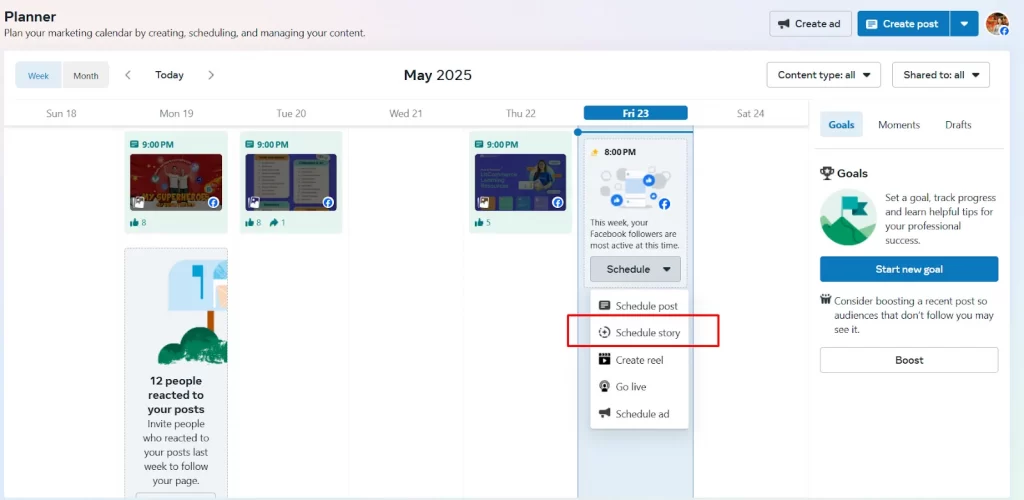
Task: Choose Create reel from menu
Action: 639,360
